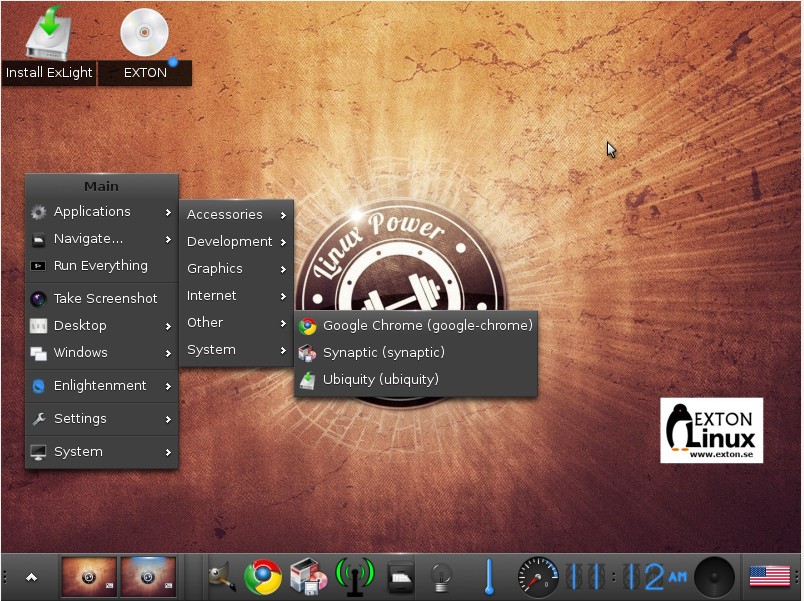804x601 pixels.
Task: Click the Run Everything terminal icon
Action: point(38,266)
